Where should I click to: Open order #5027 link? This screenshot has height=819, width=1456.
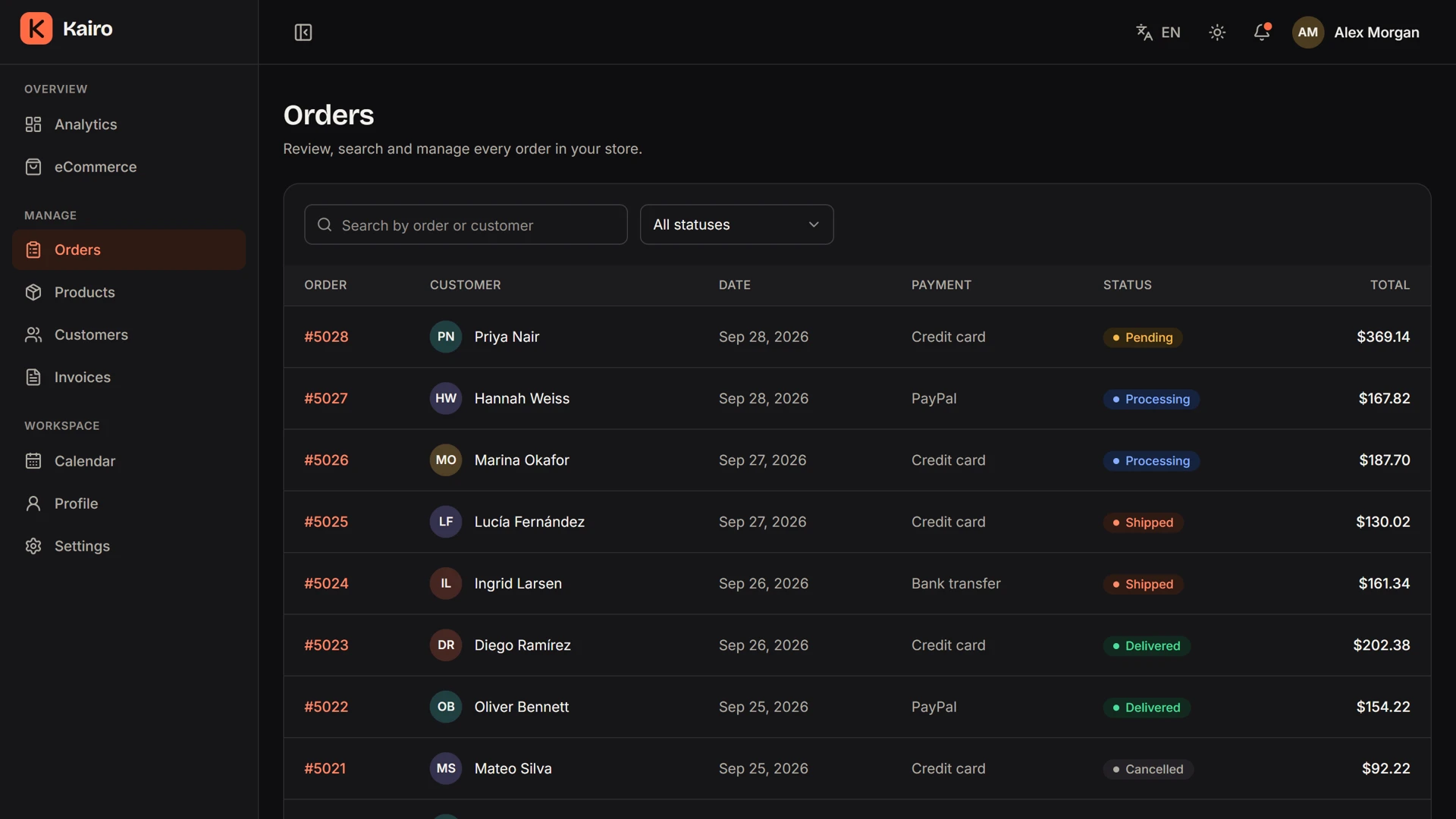[326, 398]
